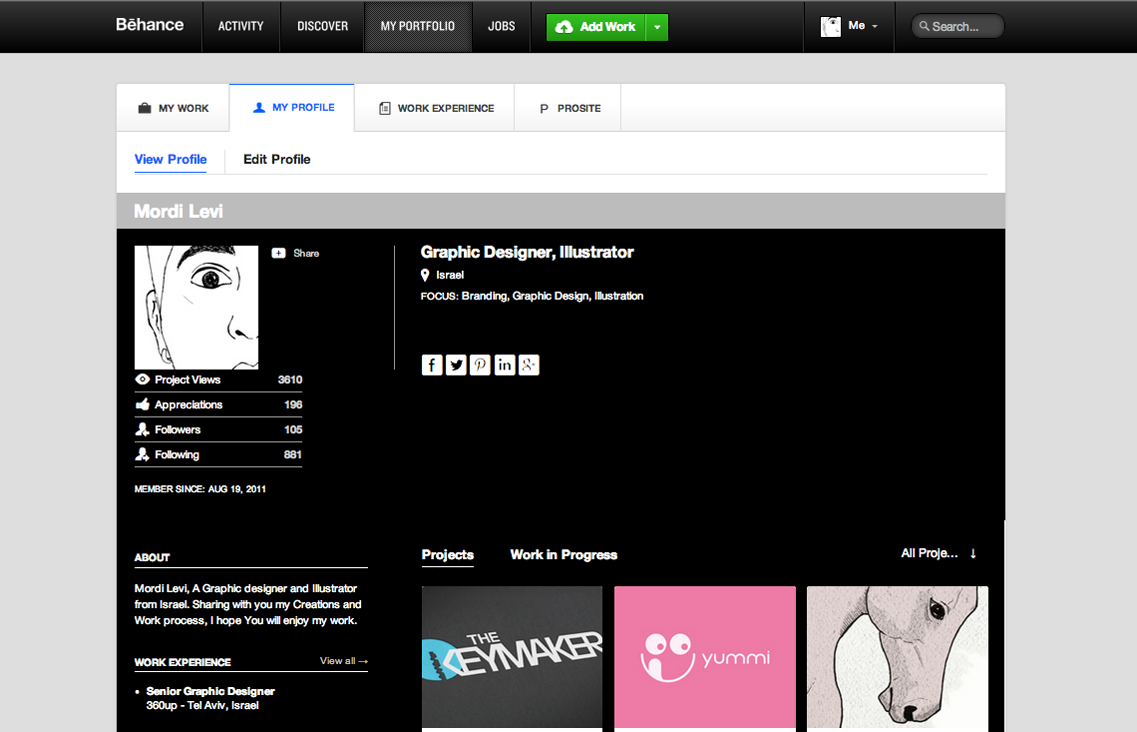Image resolution: width=1137 pixels, height=732 pixels.
Task: Focus the Search input field
Action: (x=957, y=26)
